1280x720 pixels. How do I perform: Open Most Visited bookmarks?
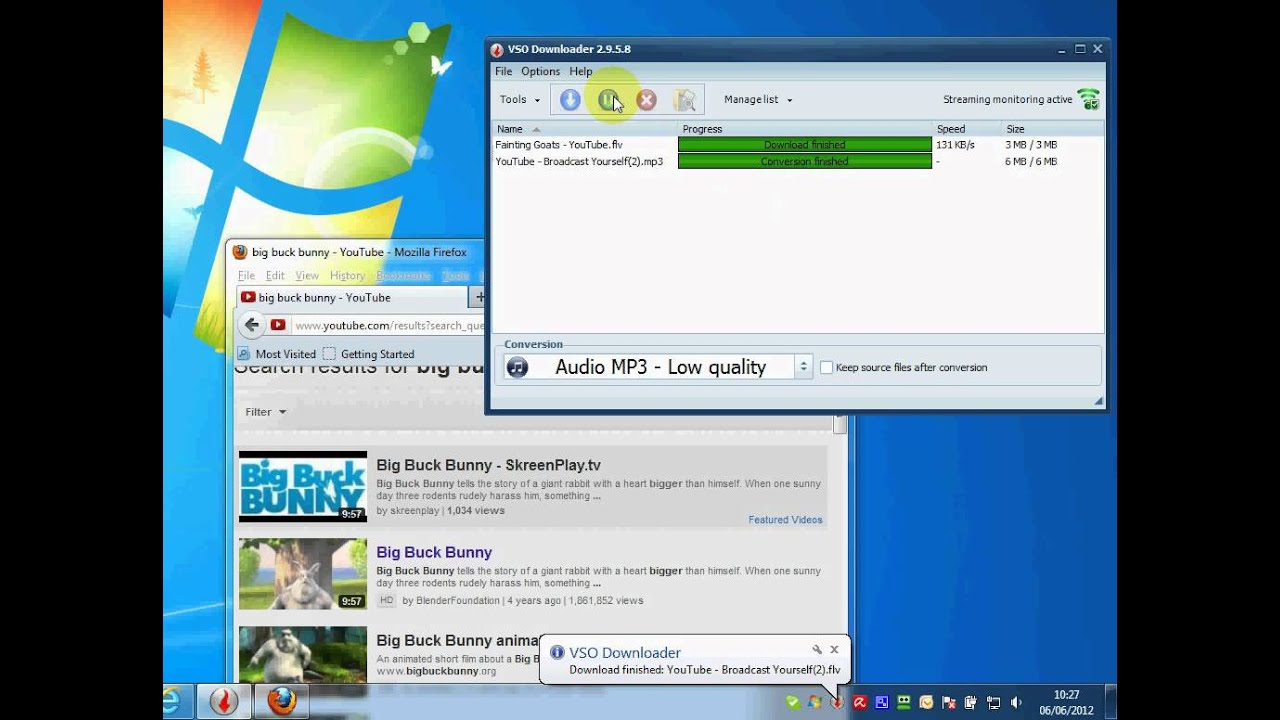(276, 354)
